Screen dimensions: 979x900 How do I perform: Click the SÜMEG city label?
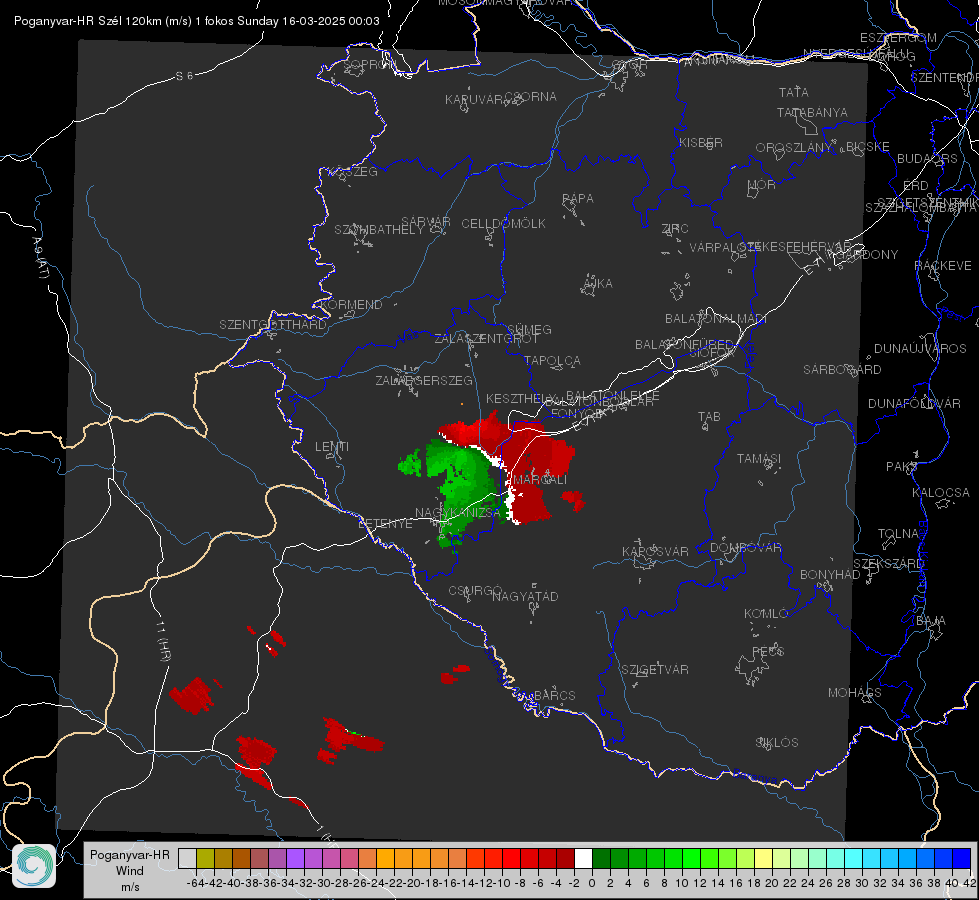click(x=529, y=329)
